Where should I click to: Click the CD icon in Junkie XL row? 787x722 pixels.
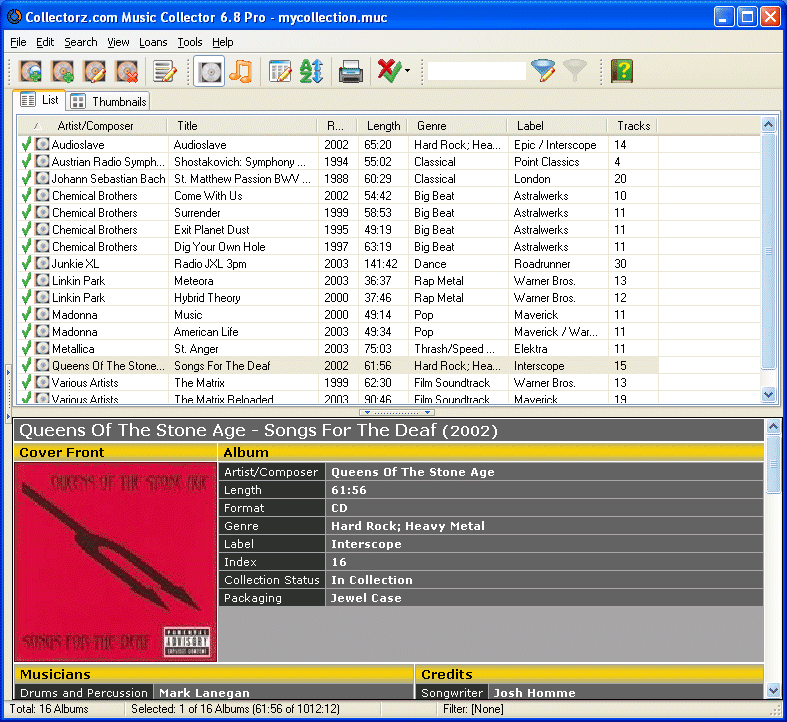point(42,264)
